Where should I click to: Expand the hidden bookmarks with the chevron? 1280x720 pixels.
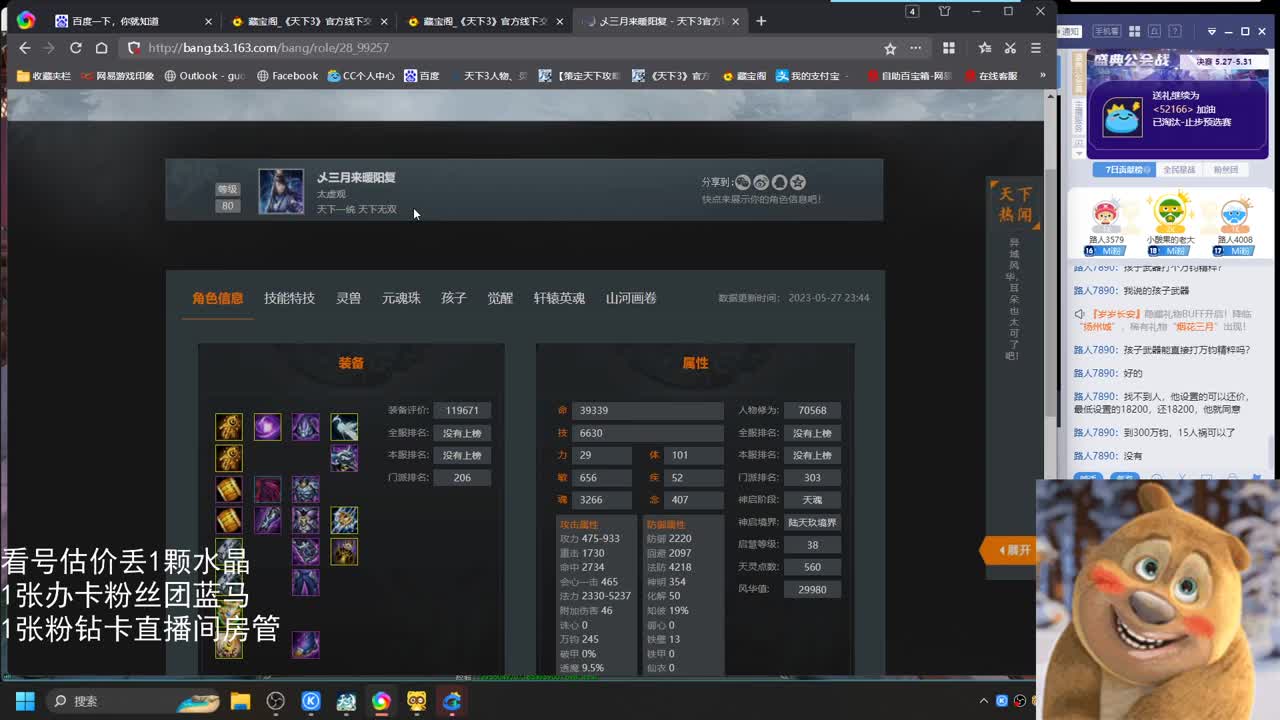coord(1044,75)
